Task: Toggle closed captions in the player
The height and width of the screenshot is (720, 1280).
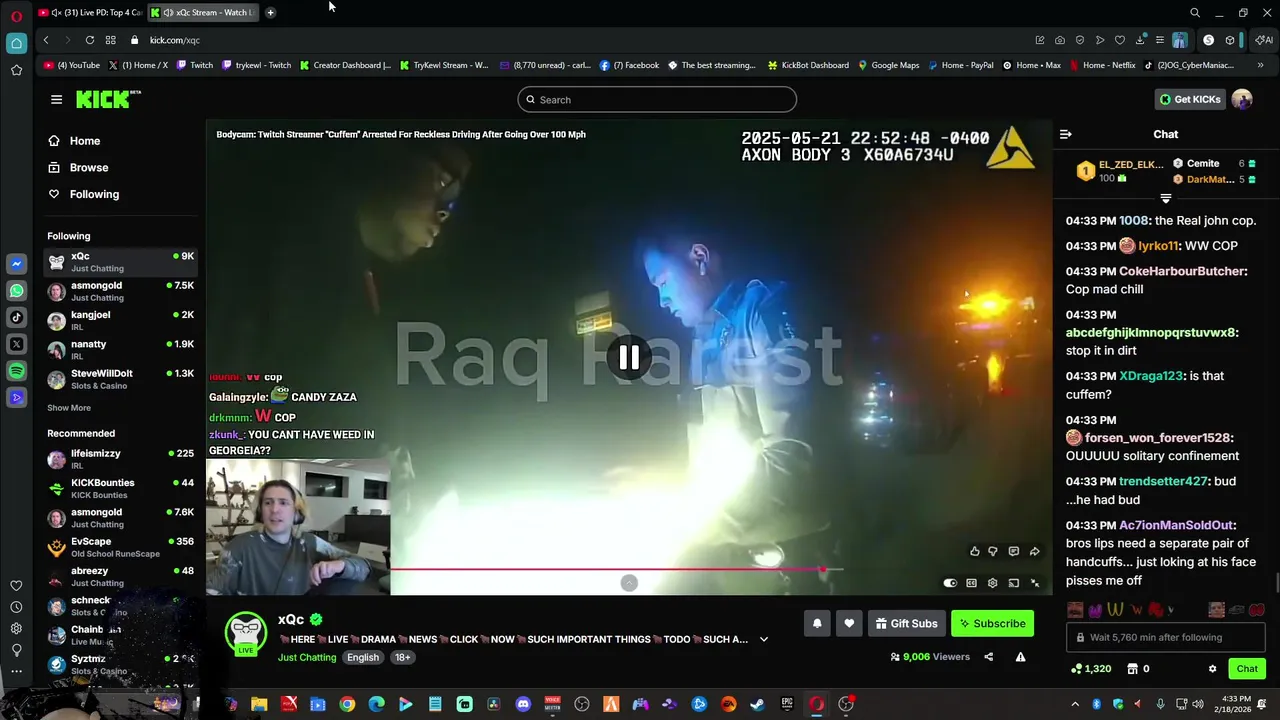Action: [971, 583]
